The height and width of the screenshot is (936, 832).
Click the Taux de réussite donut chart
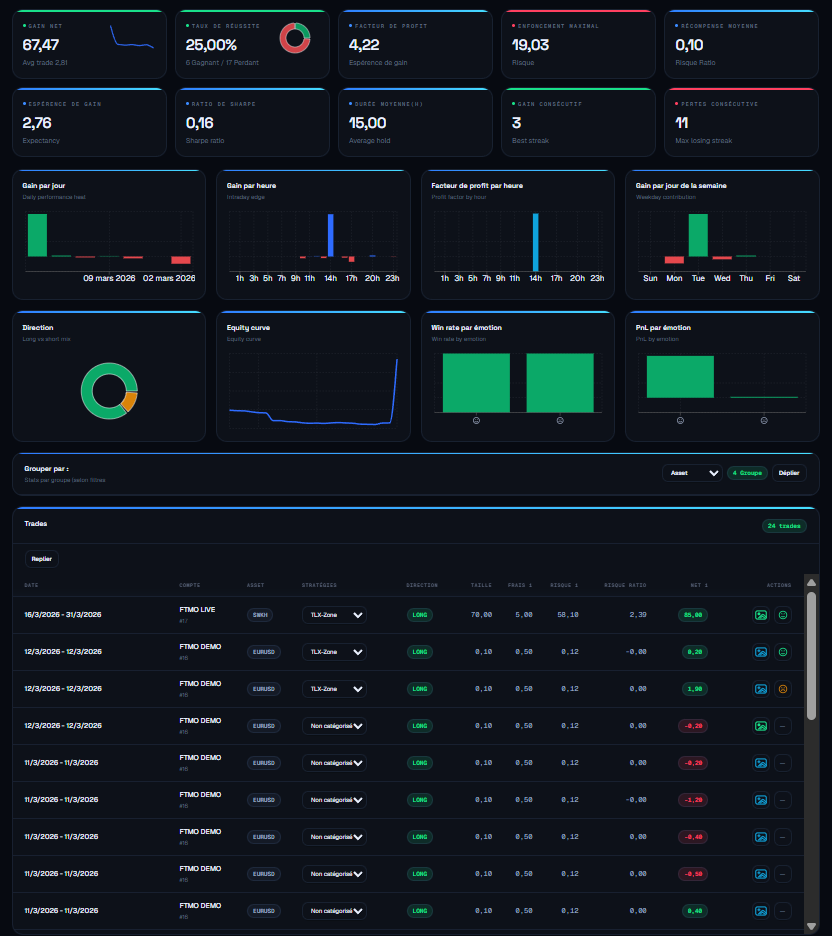(x=295, y=38)
